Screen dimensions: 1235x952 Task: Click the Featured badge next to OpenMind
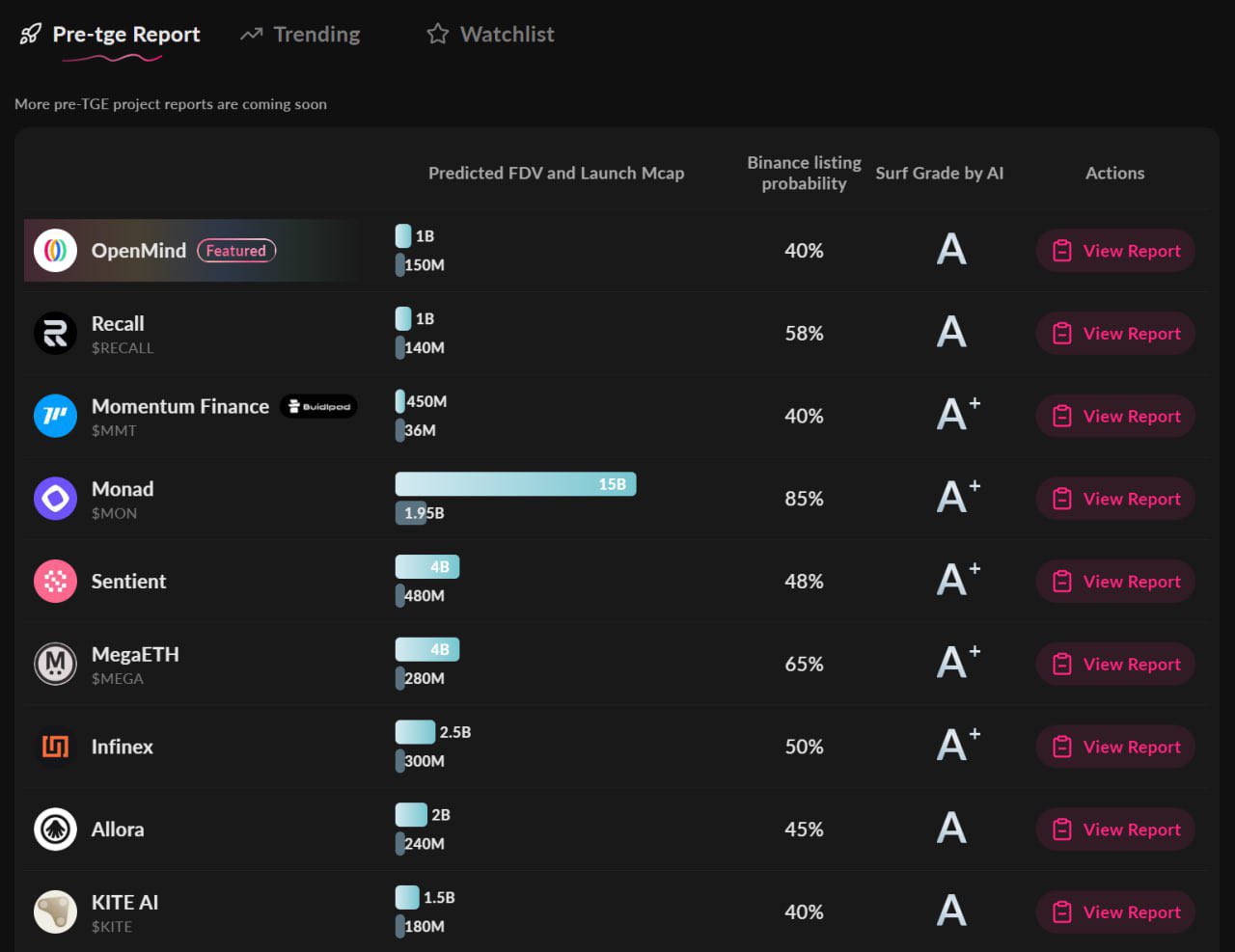point(236,251)
